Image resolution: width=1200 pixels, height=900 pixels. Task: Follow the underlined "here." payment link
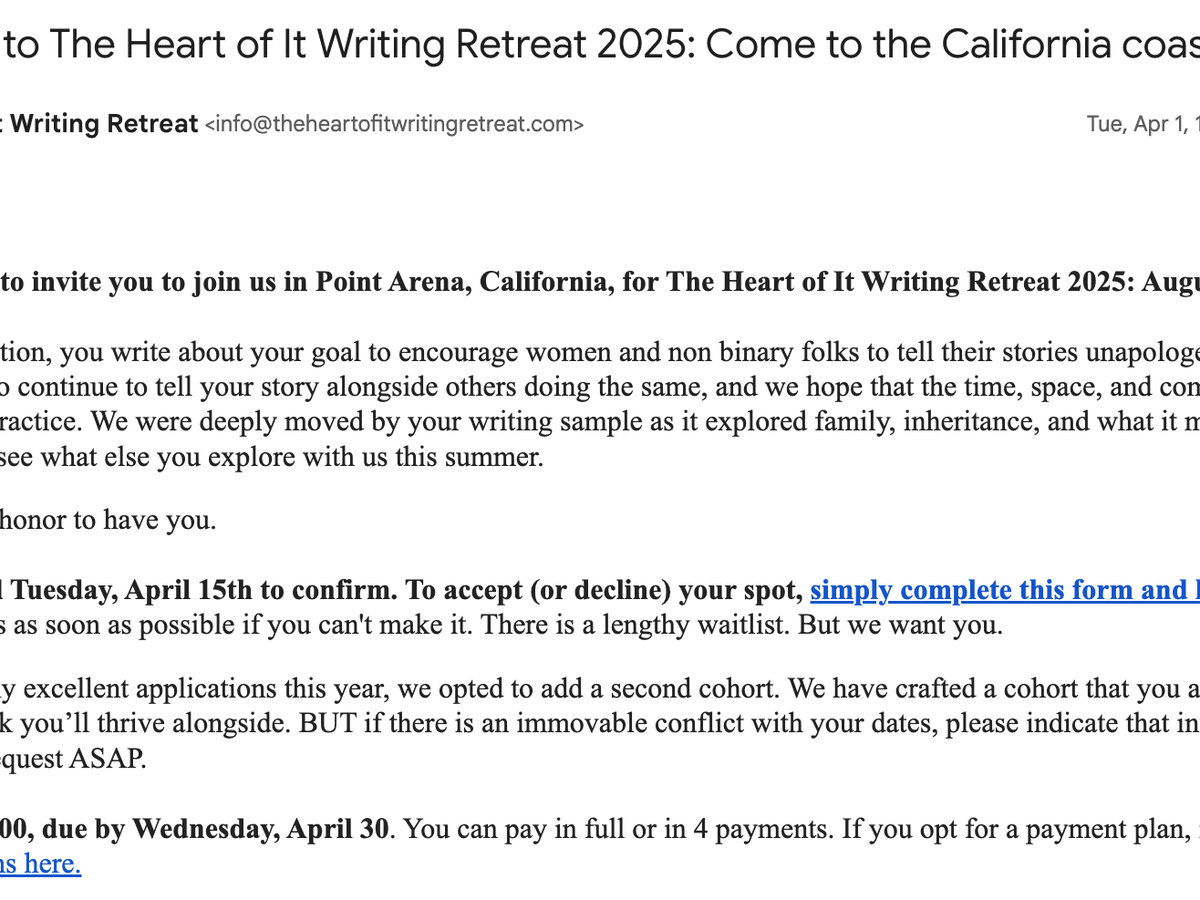pos(40,863)
